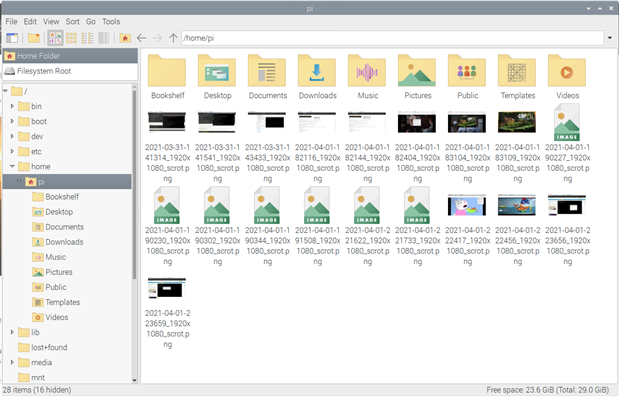Open a new window via toolbar icon

(12, 38)
